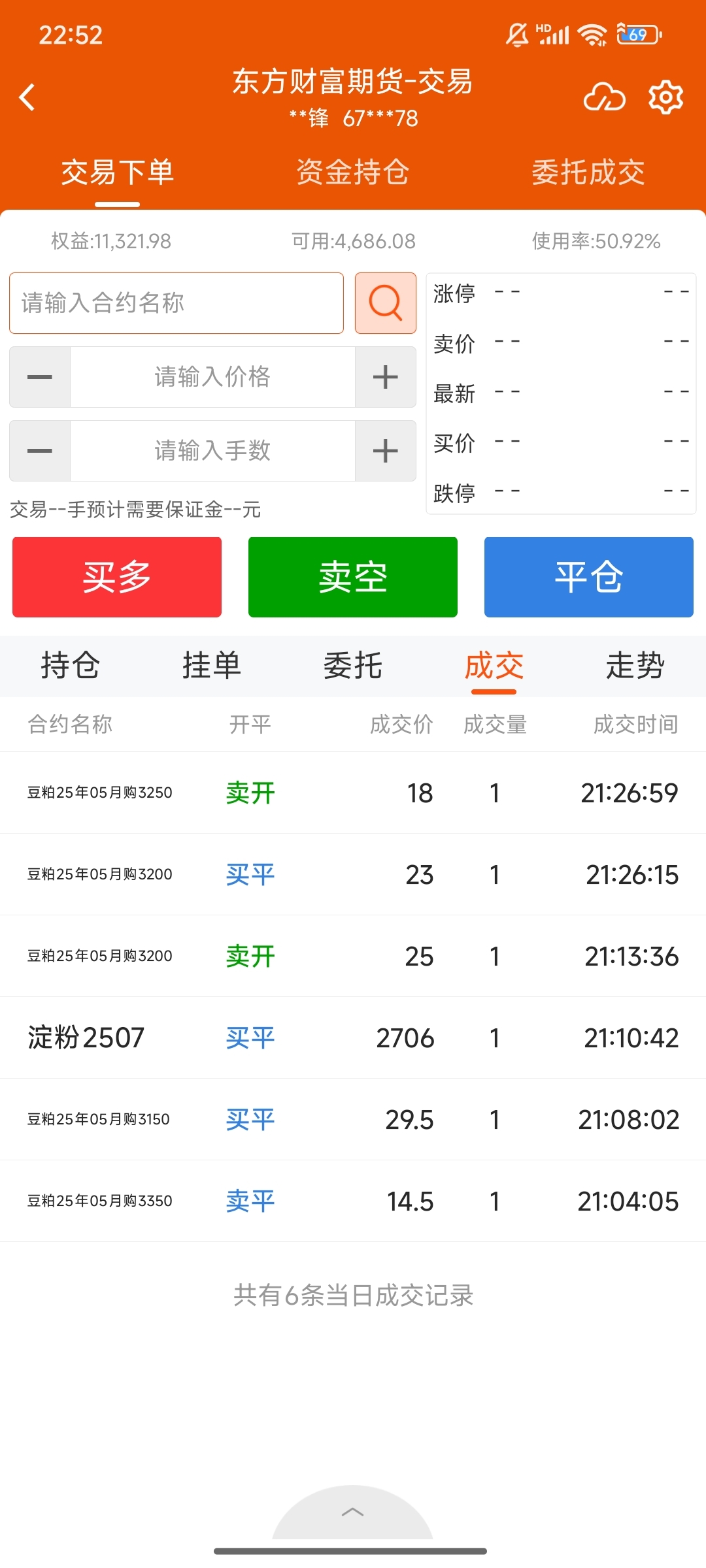
Task: Switch to the 交易下单 tab
Action: click(118, 172)
